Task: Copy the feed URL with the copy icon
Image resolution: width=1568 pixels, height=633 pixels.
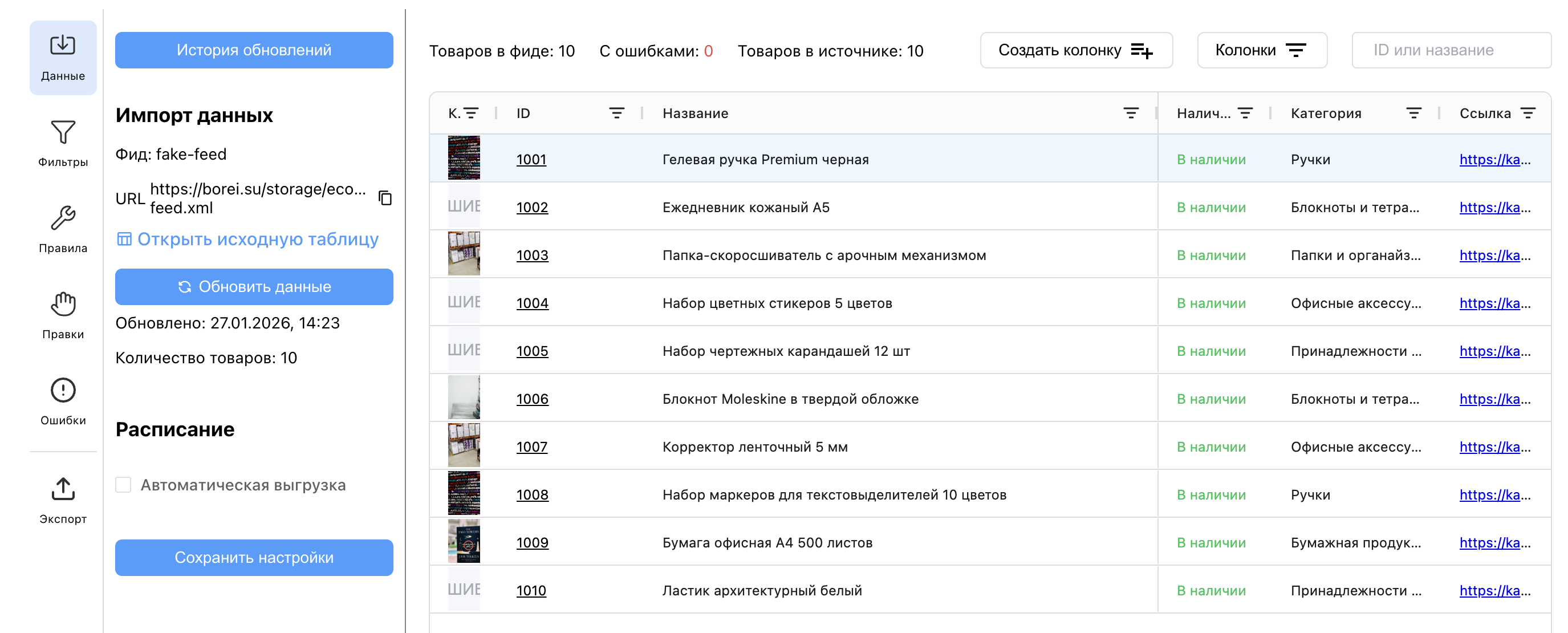Action: pos(385,198)
